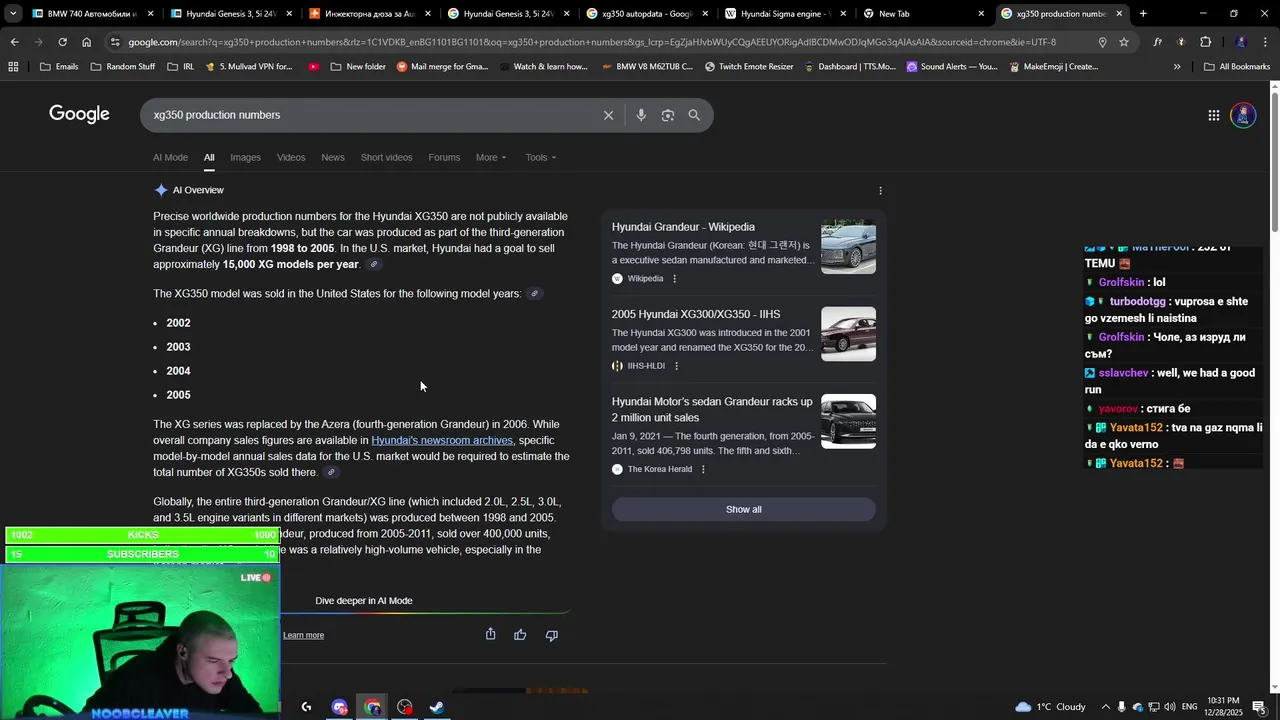
Task: Click the Korea Herald article thumbnail
Action: [x=848, y=421]
